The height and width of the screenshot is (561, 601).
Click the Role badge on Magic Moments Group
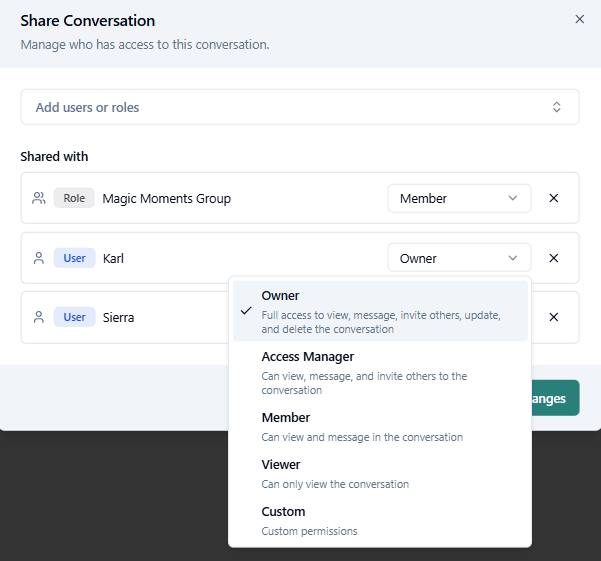74,198
